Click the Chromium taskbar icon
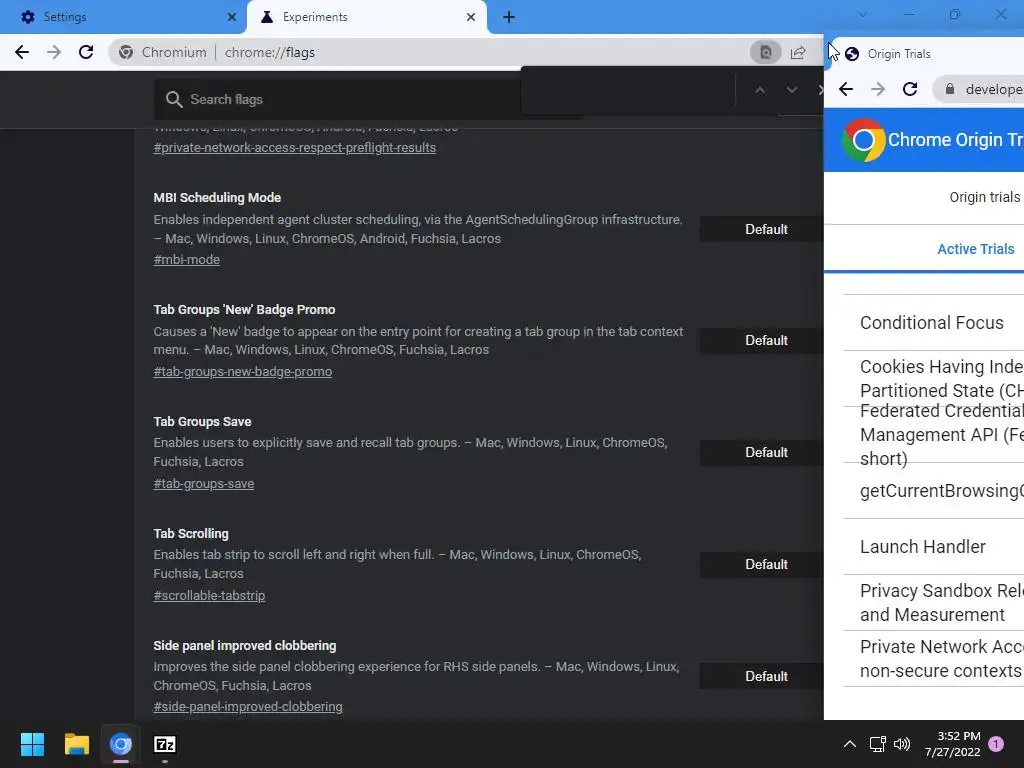This screenshot has width=1024, height=768. click(x=121, y=744)
